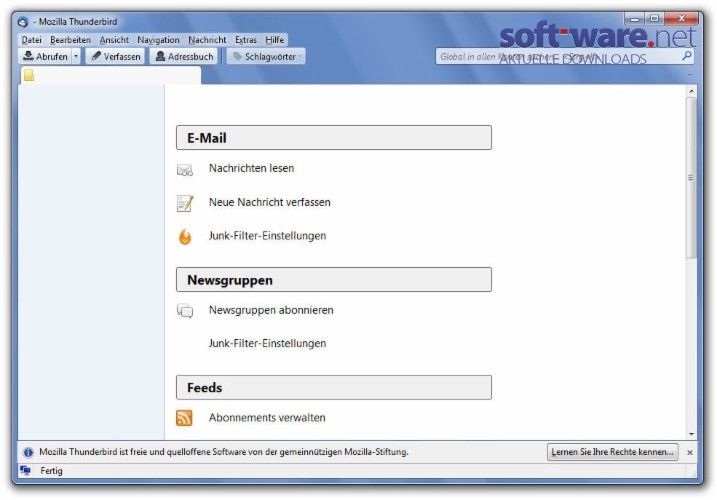
Task: Click the search magnifier icon
Action: [x=686, y=56]
